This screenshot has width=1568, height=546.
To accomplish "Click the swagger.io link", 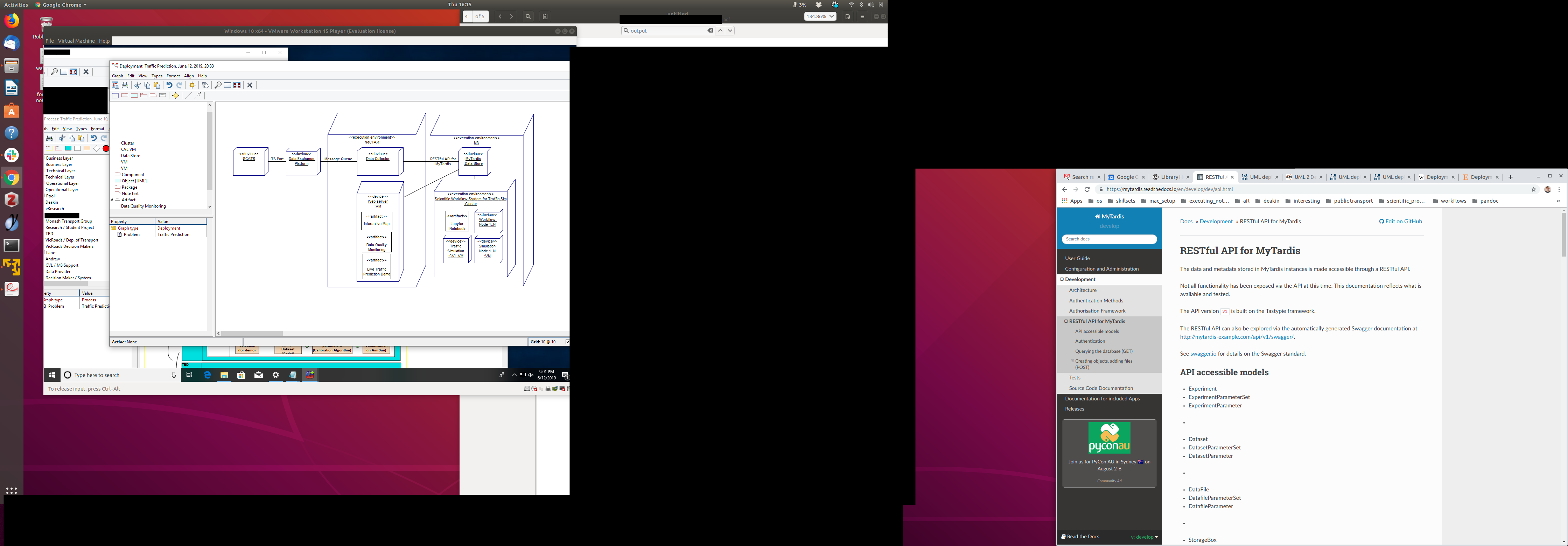I will pyautogui.click(x=1203, y=353).
